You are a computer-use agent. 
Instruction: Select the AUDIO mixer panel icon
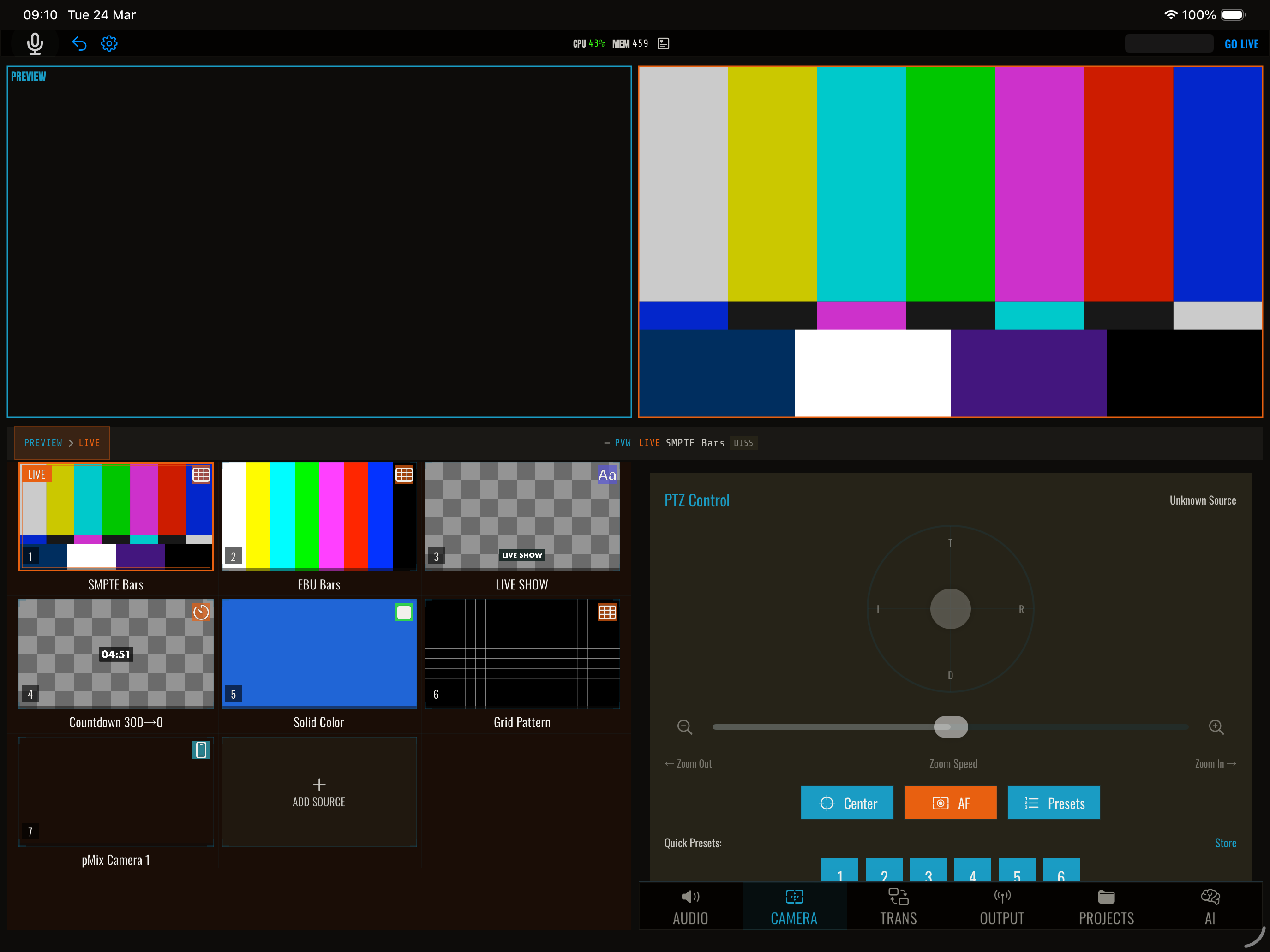pos(689,905)
